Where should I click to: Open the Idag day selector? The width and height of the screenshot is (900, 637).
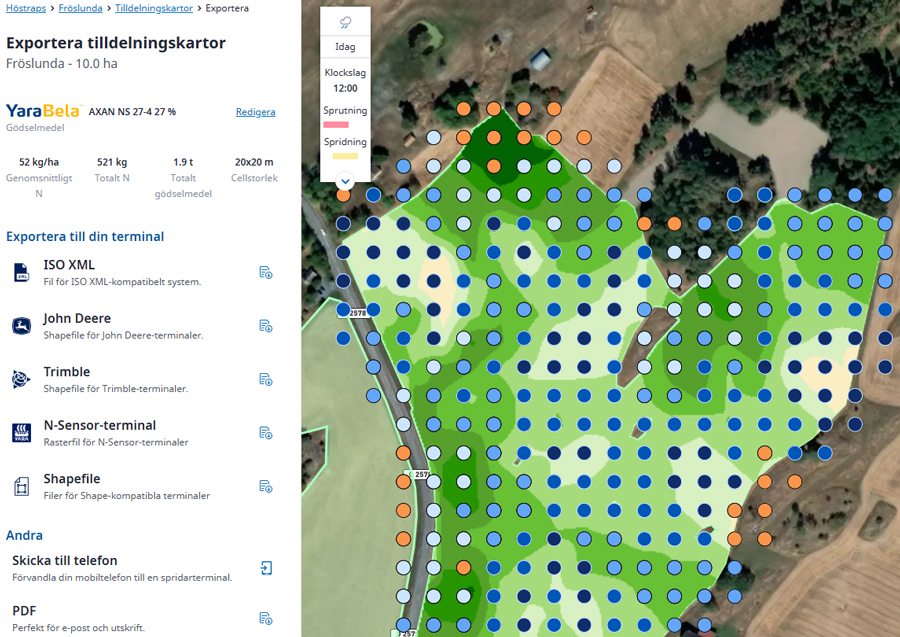[345, 47]
